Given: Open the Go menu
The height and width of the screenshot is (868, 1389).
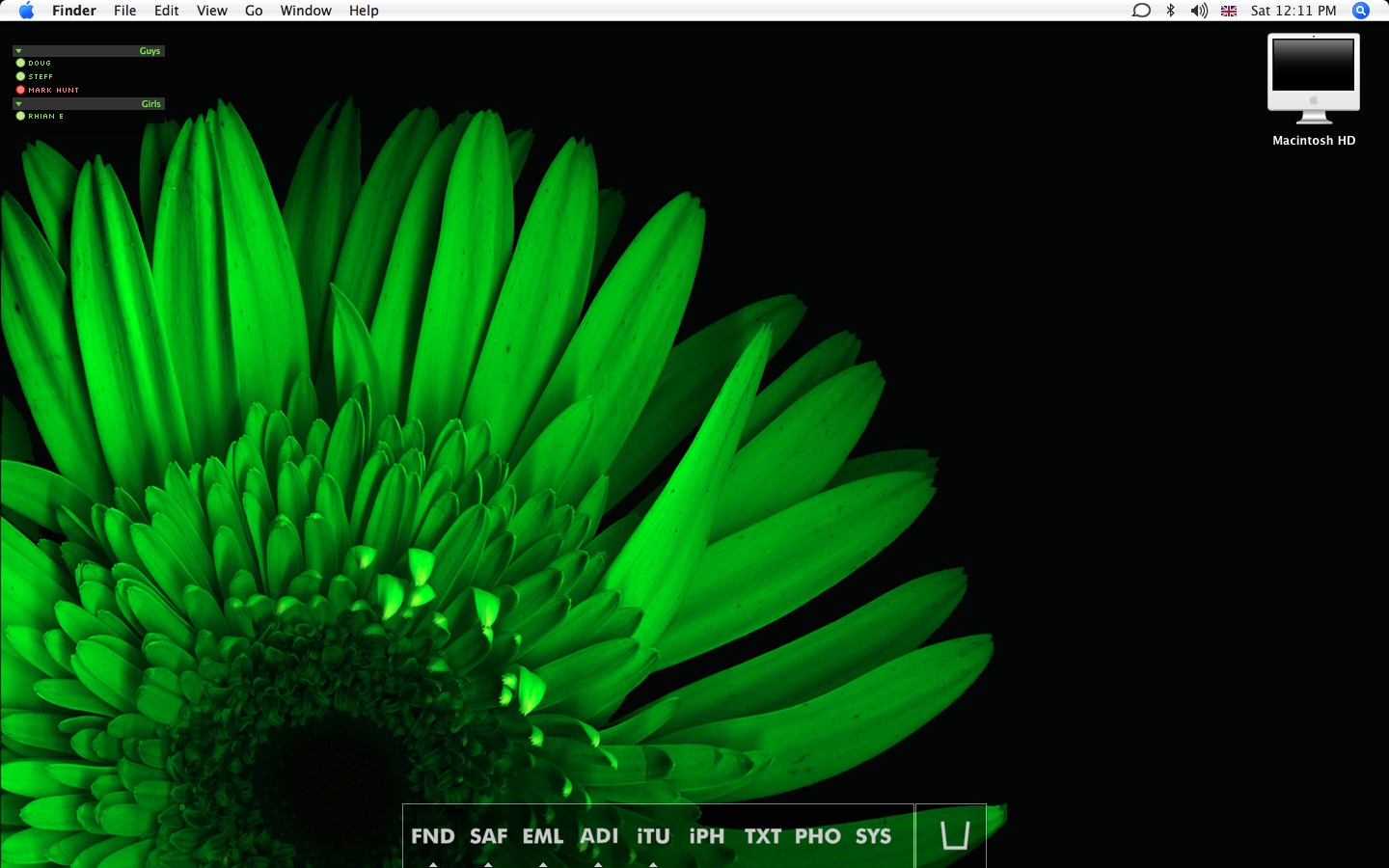Looking at the screenshot, I should click(x=254, y=11).
